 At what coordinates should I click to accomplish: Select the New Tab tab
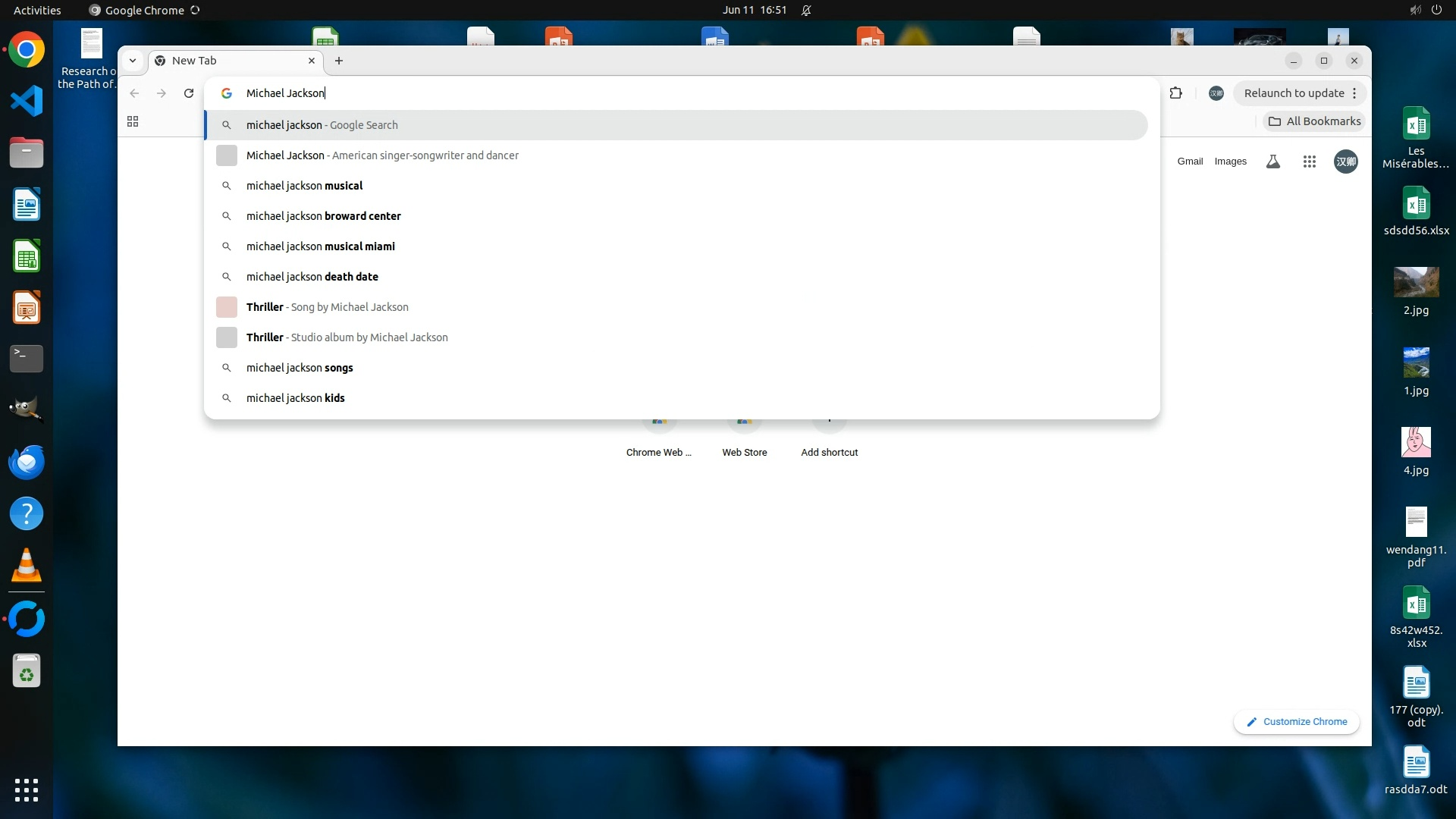point(227,61)
